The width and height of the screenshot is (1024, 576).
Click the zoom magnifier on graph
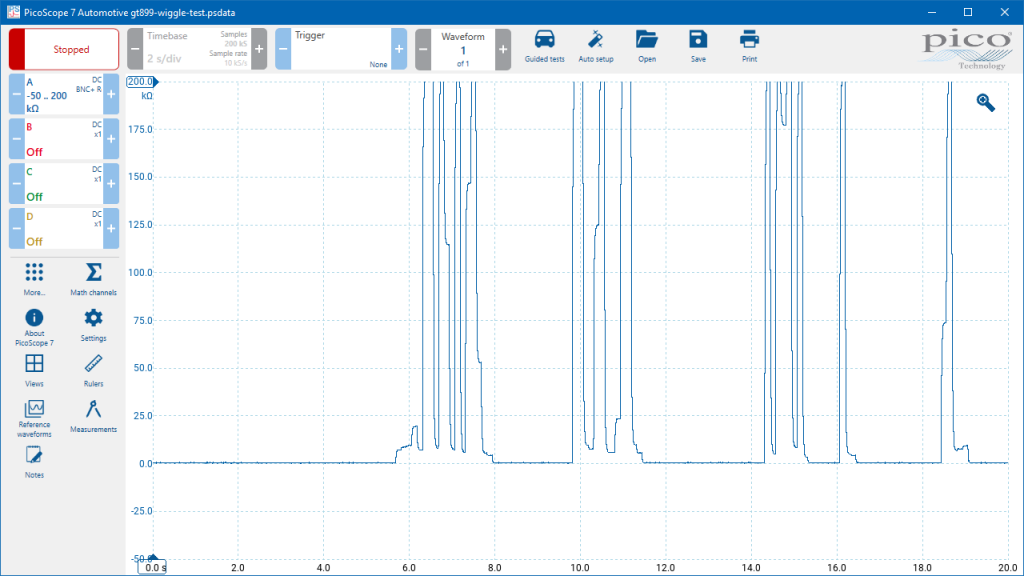coord(985,103)
